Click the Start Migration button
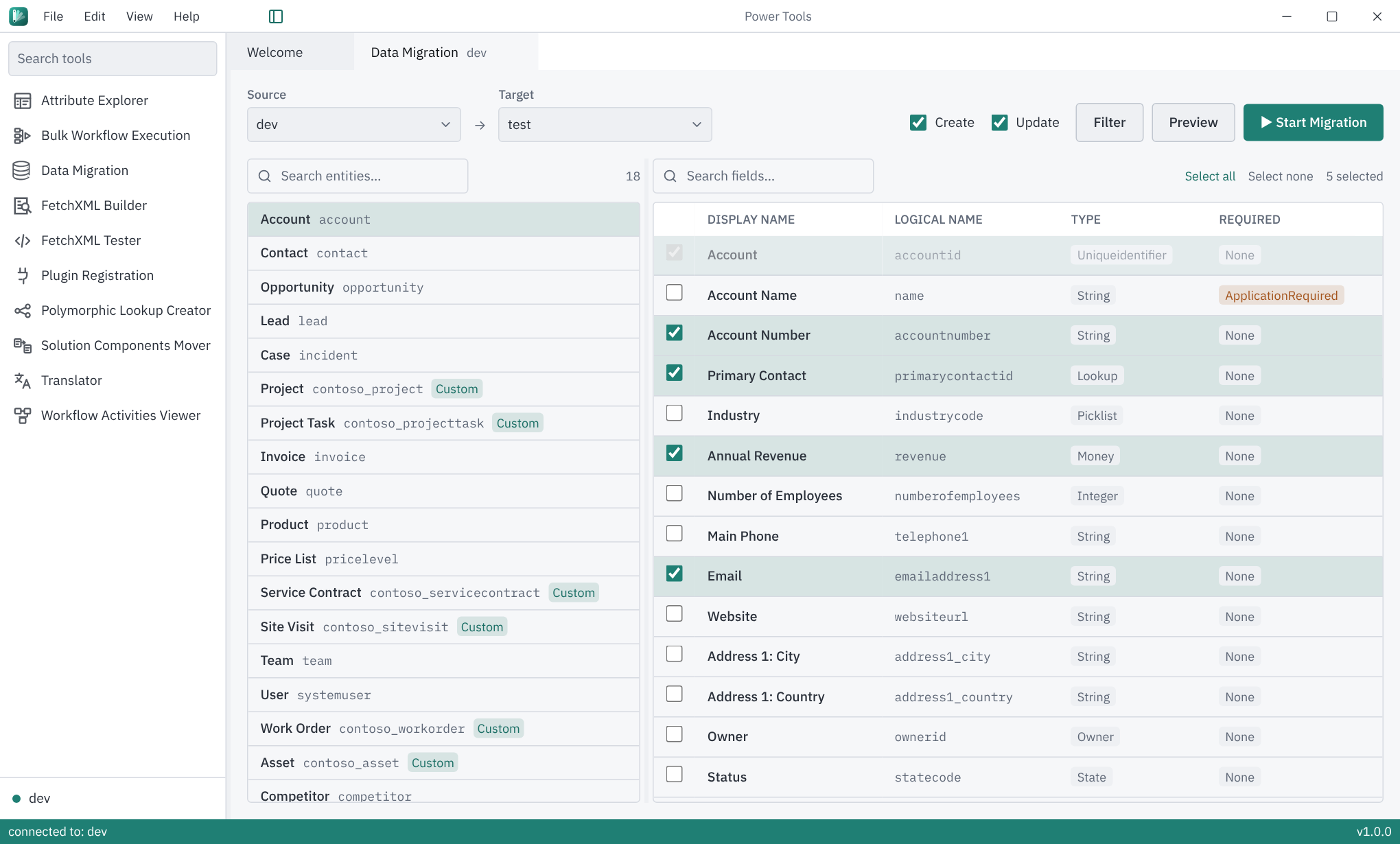 1313,123
